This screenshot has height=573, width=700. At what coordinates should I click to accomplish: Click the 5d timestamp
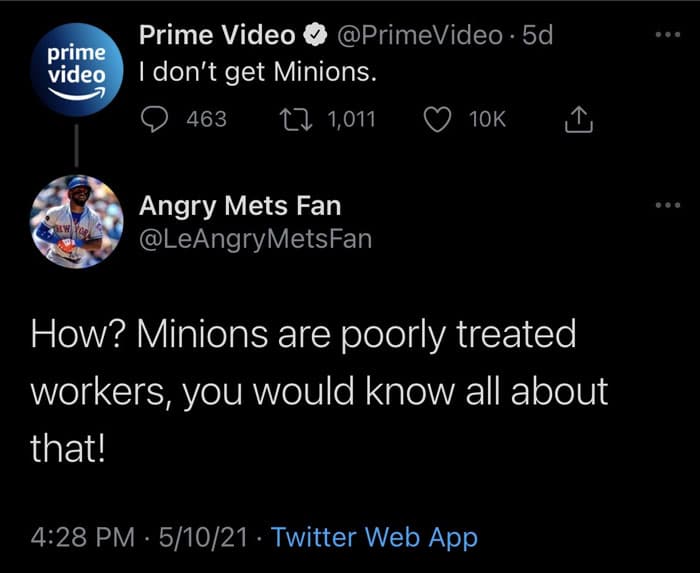[537, 35]
